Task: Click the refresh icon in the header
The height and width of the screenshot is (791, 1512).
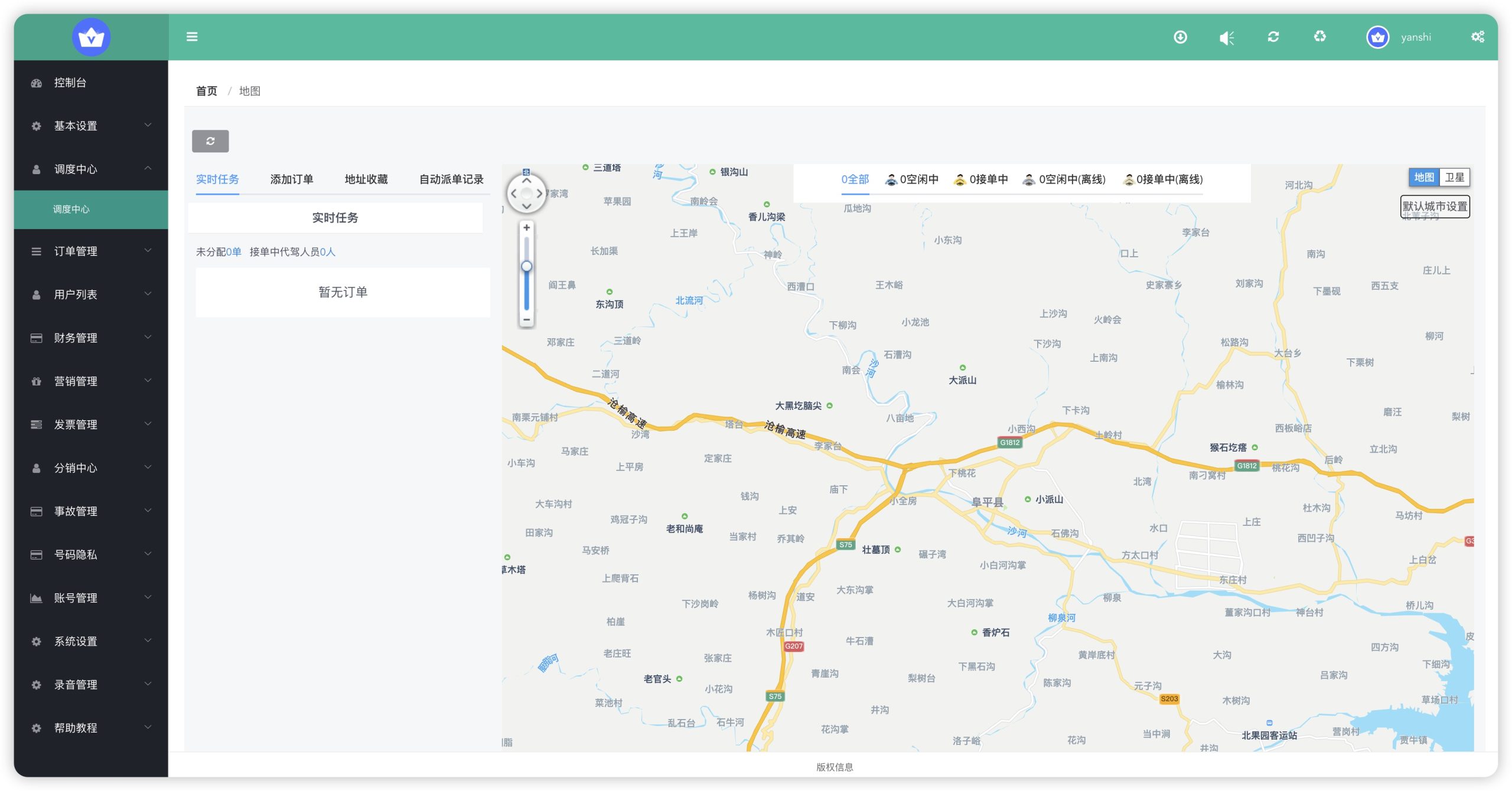Action: [1274, 37]
